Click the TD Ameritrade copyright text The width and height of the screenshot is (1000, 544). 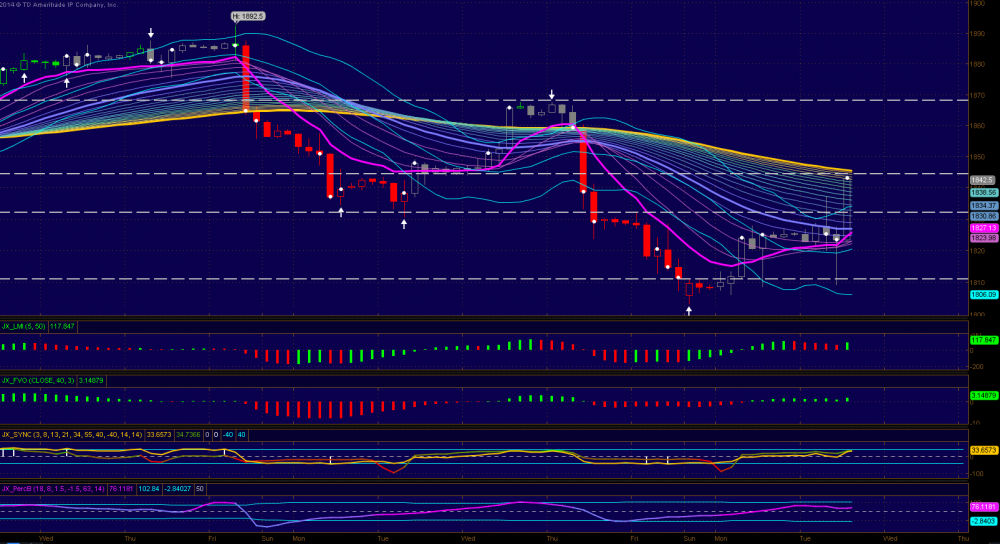(70, 4)
